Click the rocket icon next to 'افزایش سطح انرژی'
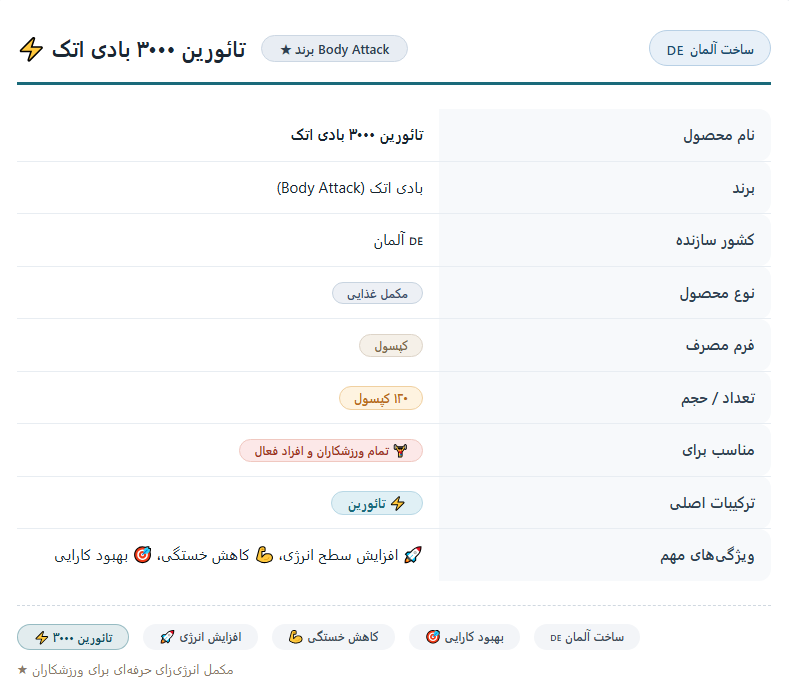Screen dimensions: 789x689 [413, 555]
